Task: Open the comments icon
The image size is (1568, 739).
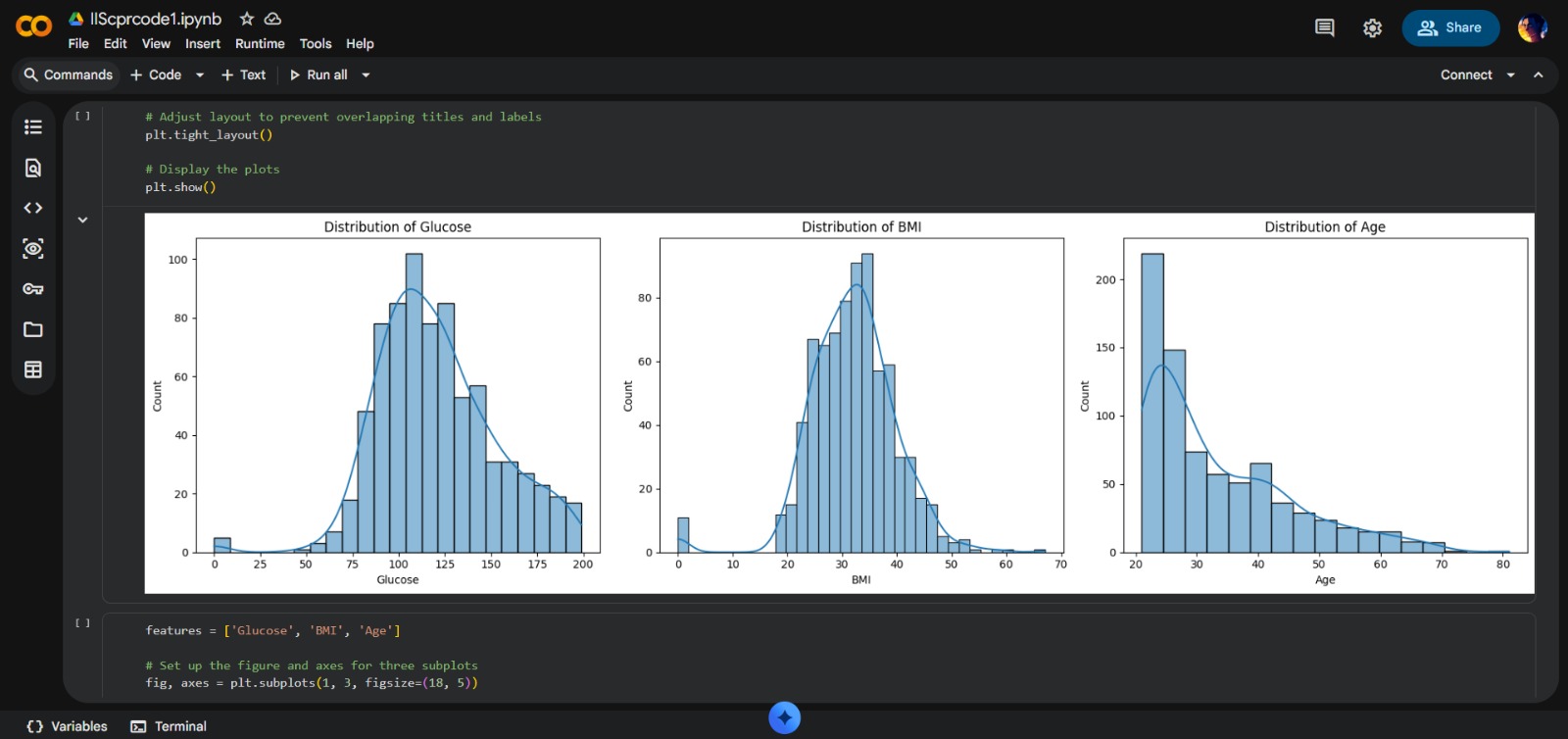Action: point(1324,28)
